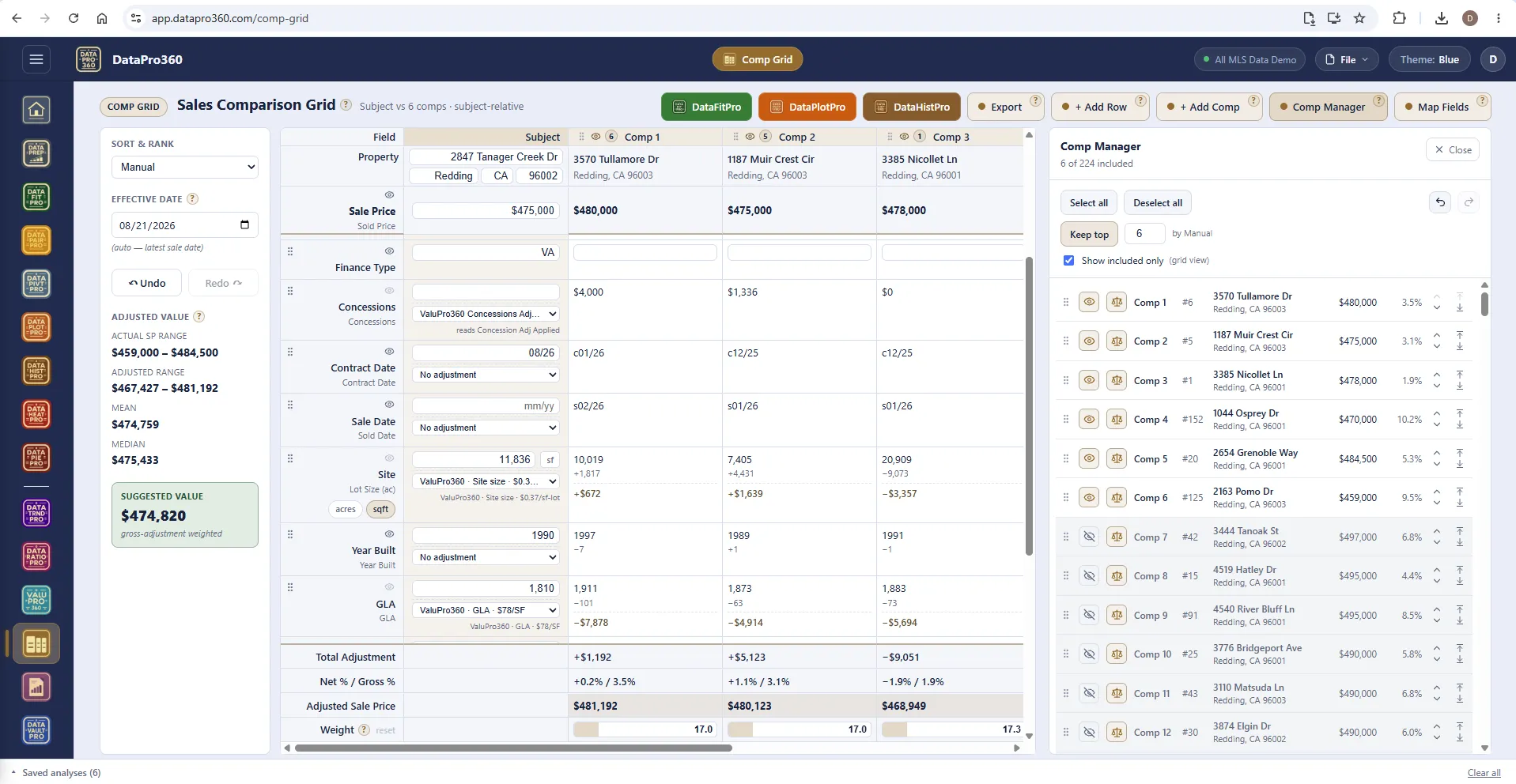Screen dimensions: 1516x784
Task: Hide Comp 3 using its eye toggle
Action: [x=1089, y=380]
